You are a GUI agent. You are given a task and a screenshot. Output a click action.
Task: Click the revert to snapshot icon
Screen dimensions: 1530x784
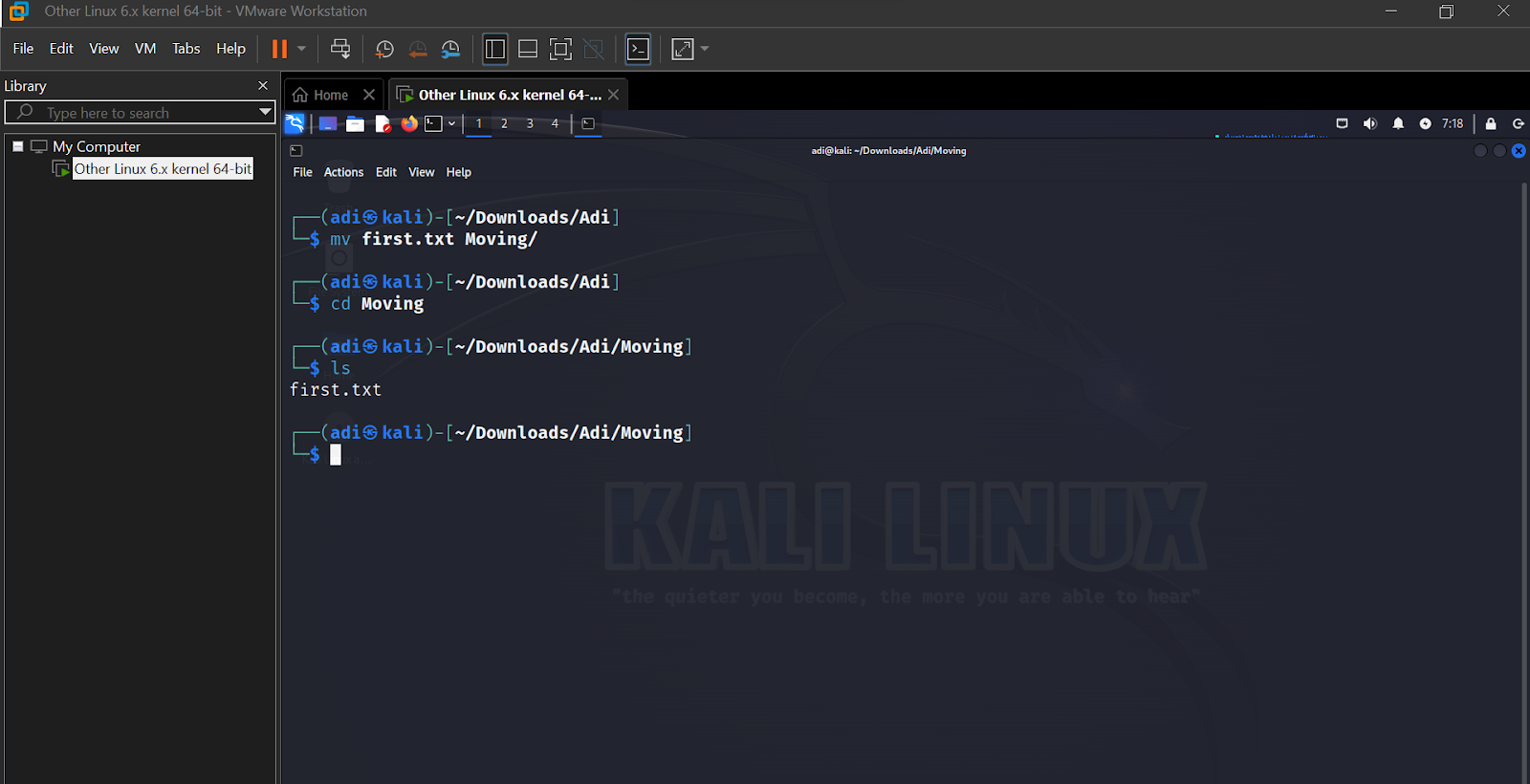coord(418,49)
